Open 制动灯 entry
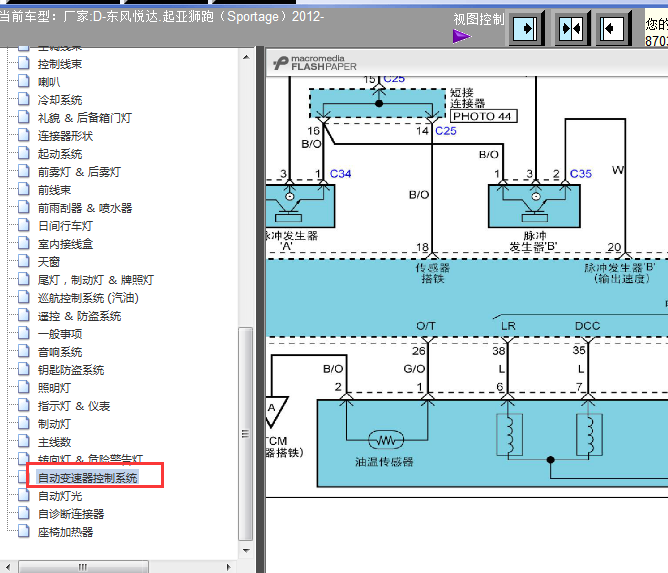The height and width of the screenshot is (573, 668). pos(54,424)
